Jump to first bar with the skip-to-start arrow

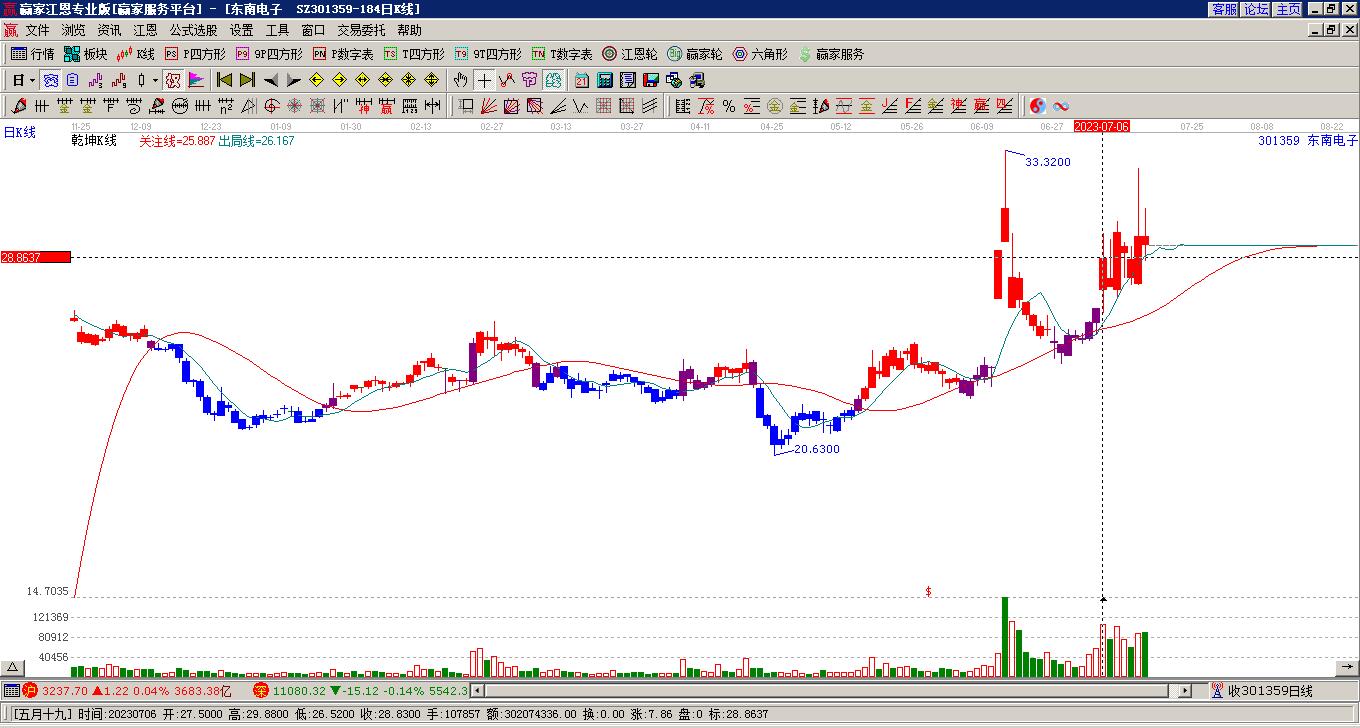(225, 80)
